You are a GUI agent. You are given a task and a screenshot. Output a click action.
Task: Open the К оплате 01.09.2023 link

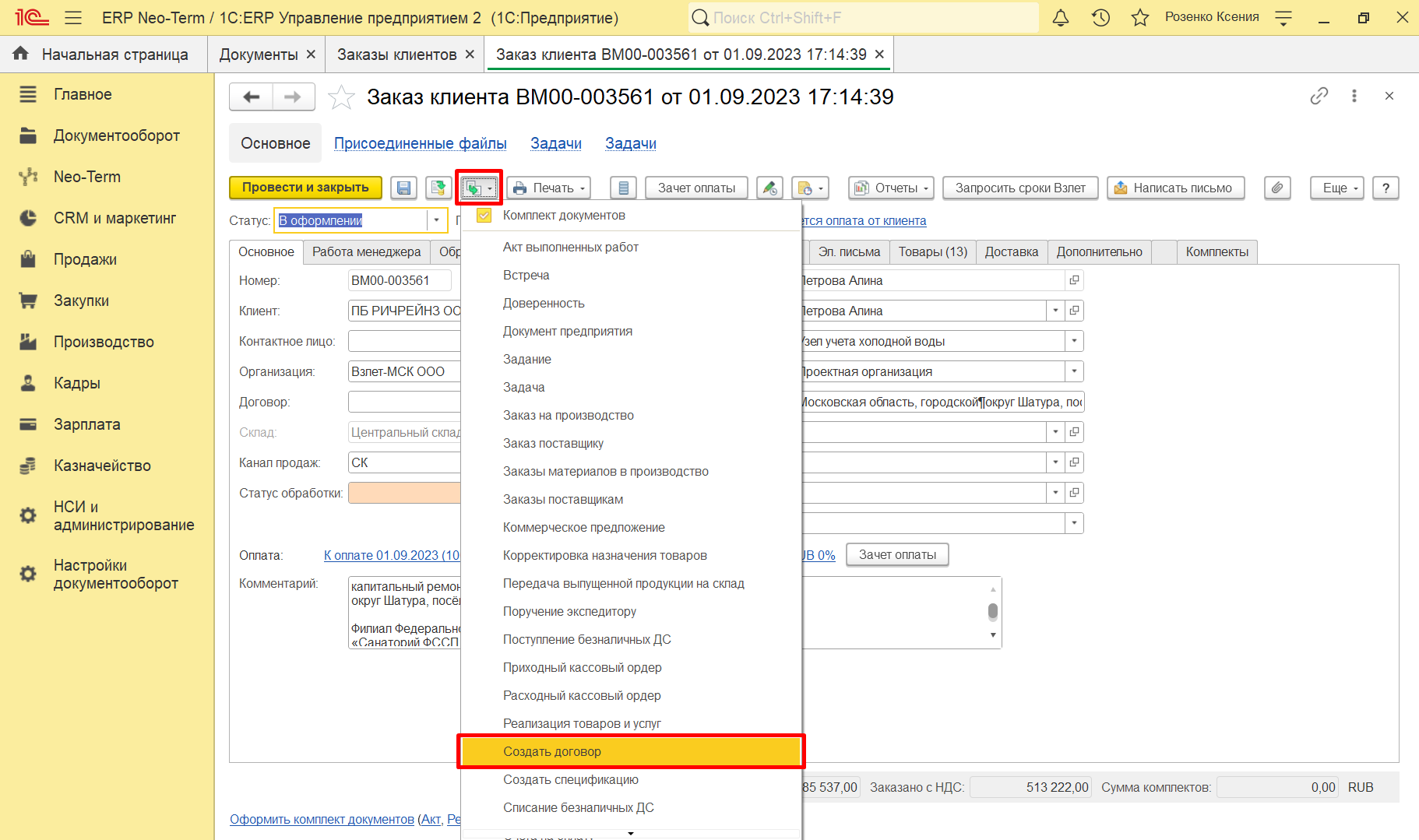click(392, 555)
